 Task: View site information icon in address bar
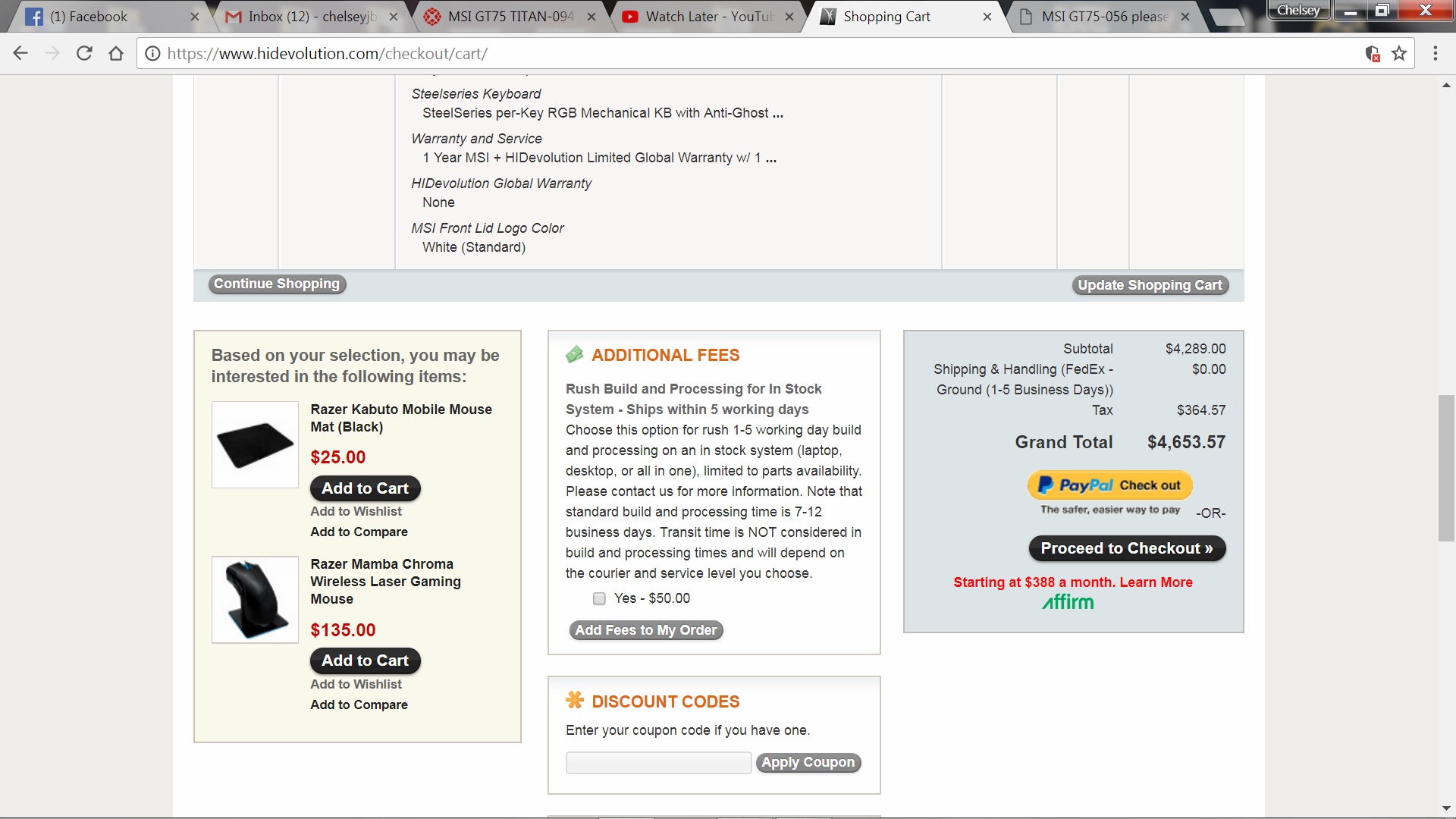pos(152,54)
